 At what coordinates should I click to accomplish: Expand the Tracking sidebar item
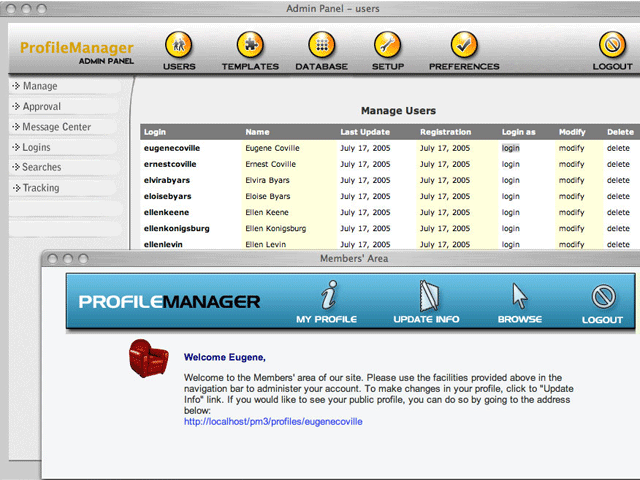[41, 188]
